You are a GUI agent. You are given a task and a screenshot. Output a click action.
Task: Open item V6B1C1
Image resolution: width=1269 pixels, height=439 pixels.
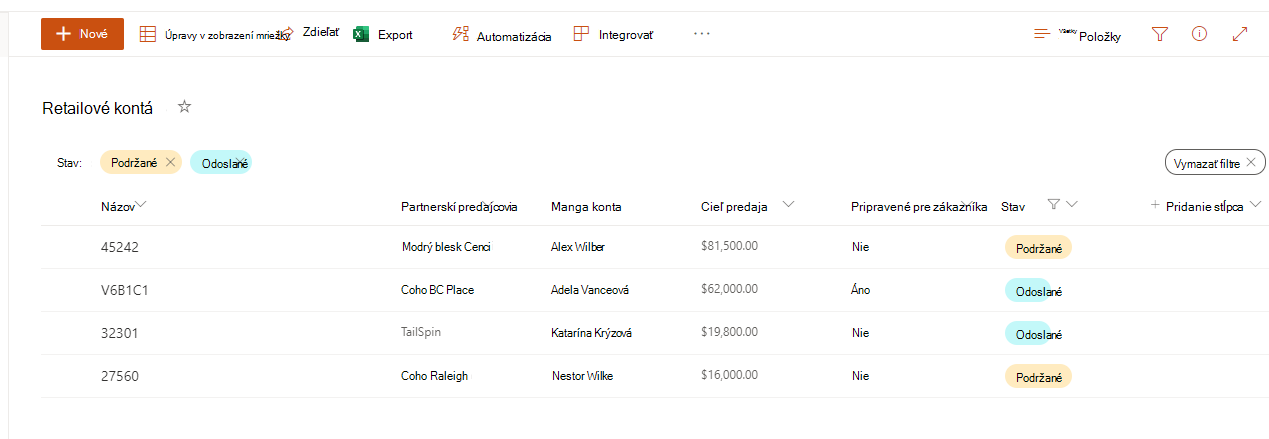(125, 291)
